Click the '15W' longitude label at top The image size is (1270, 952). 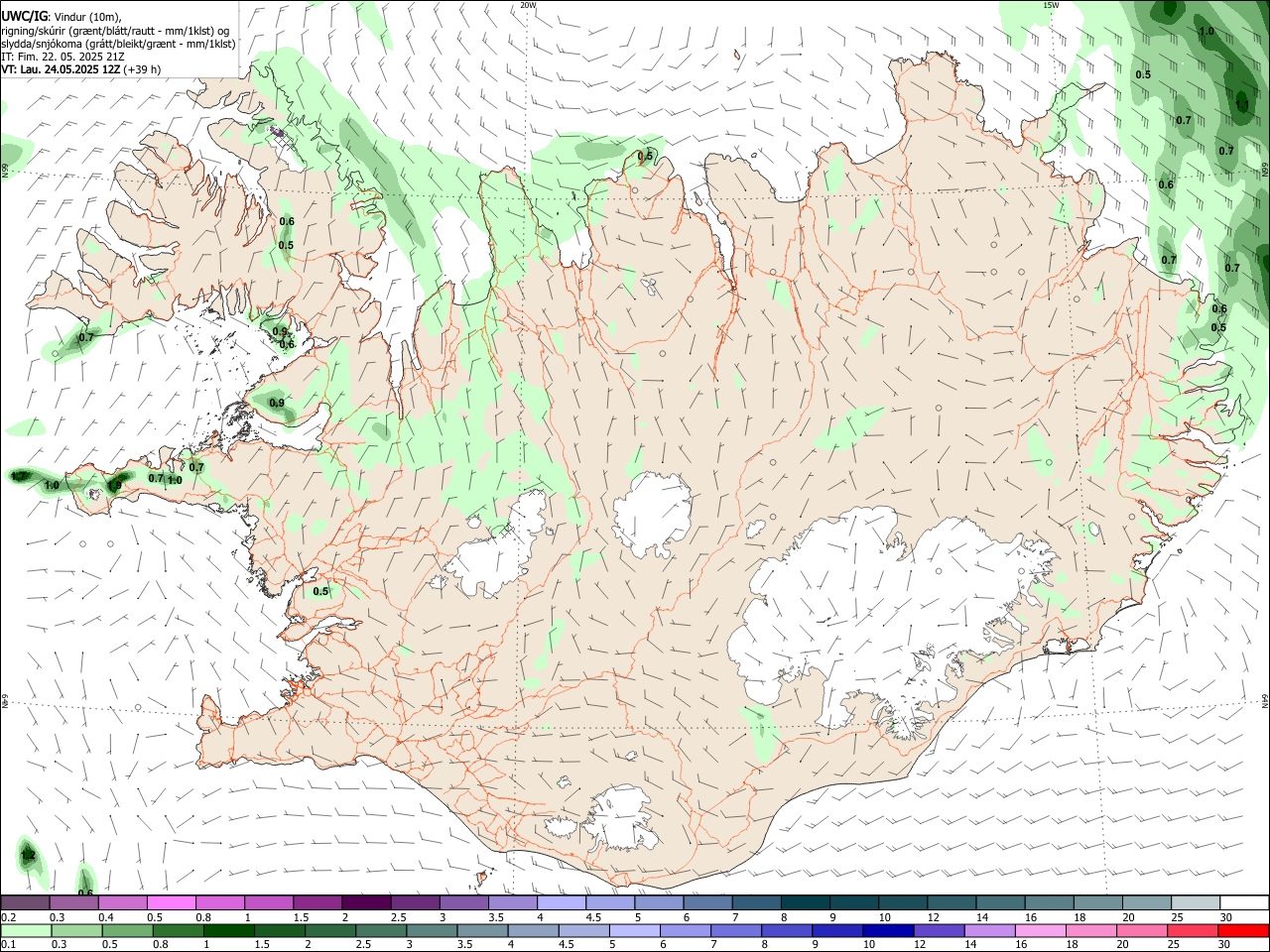1051,5
